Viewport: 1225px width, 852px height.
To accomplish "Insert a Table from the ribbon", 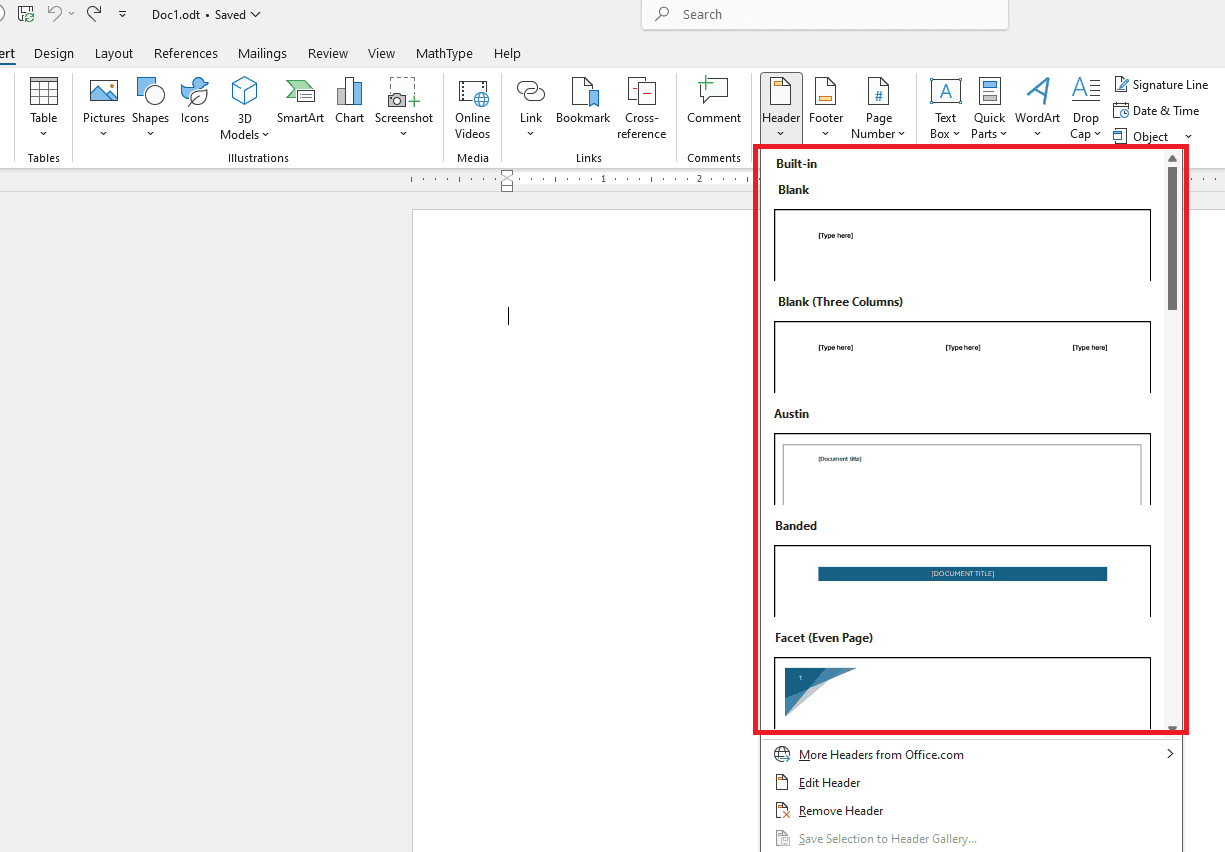I will 44,108.
